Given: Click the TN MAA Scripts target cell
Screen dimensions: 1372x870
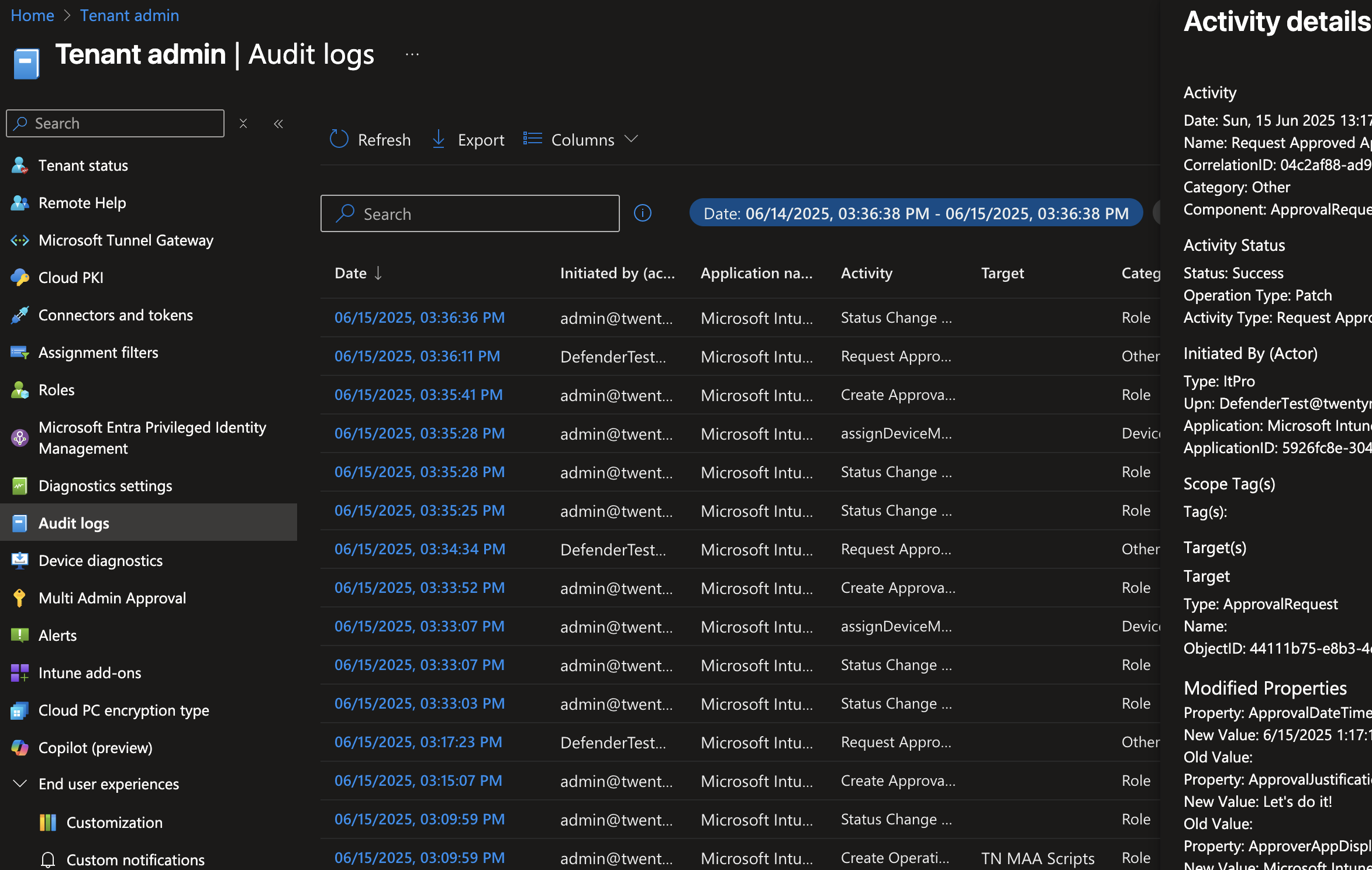Looking at the screenshot, I should (1038, 858).
